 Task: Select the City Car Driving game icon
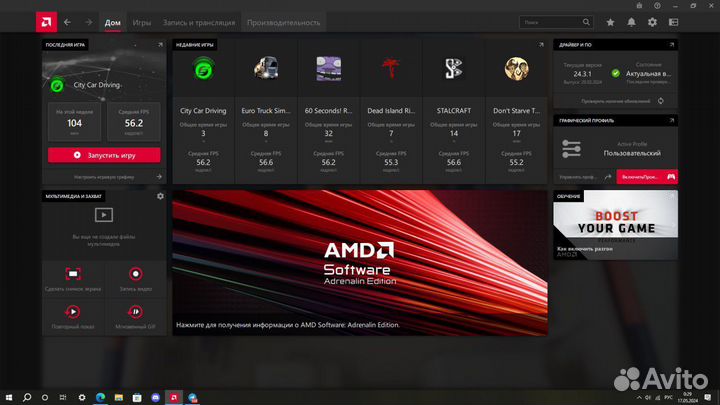click(203, 69)
